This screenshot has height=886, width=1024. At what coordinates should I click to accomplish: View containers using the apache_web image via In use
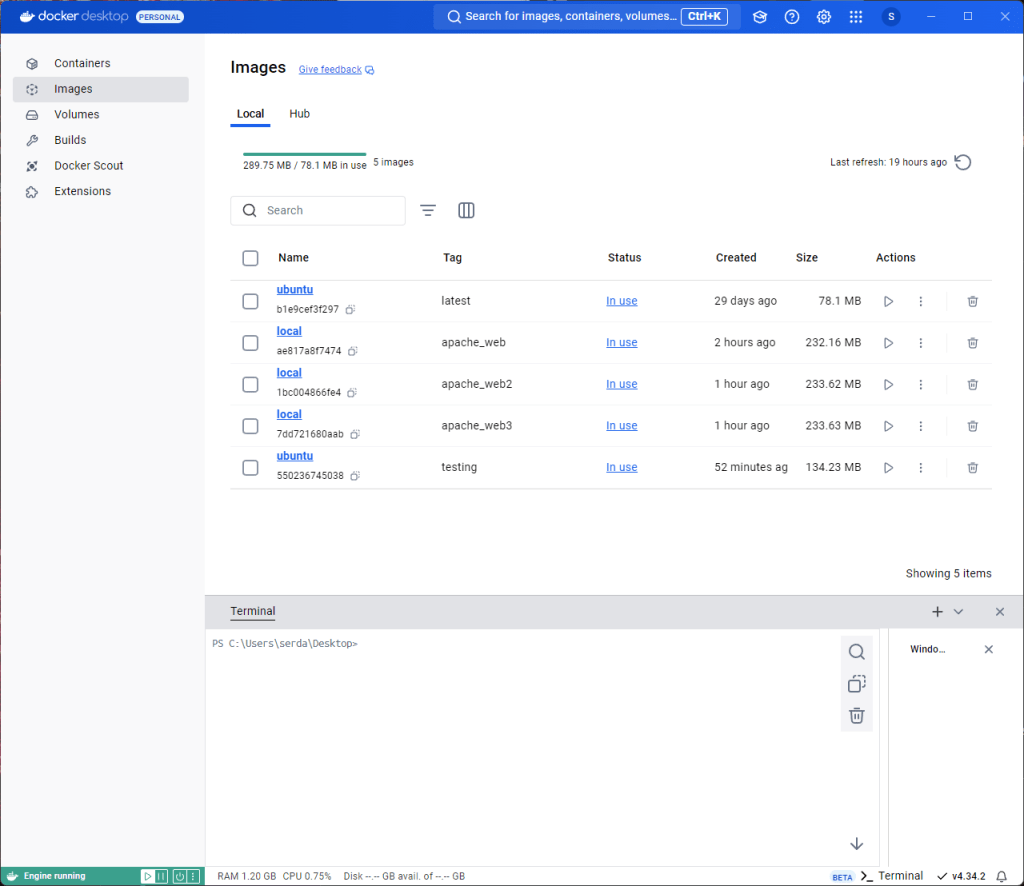[621, 342]
